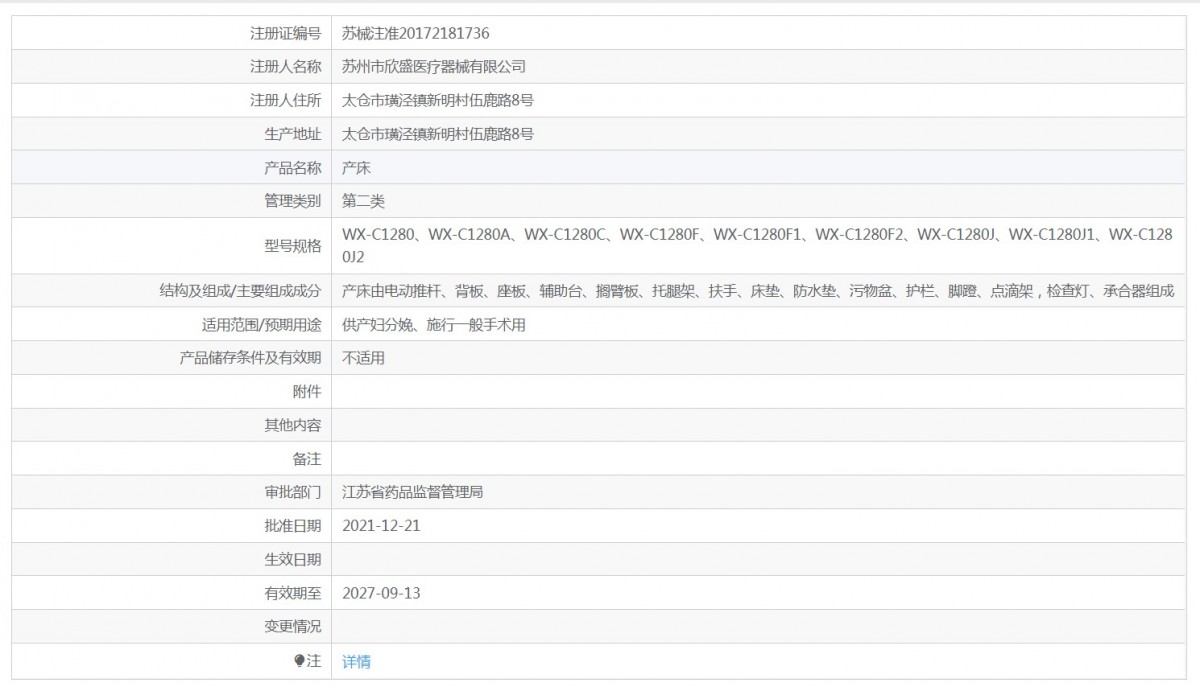Click the address value beside 生产地址
The width and height of the screenshot is (1200, 687).
[x=438, y=134]
